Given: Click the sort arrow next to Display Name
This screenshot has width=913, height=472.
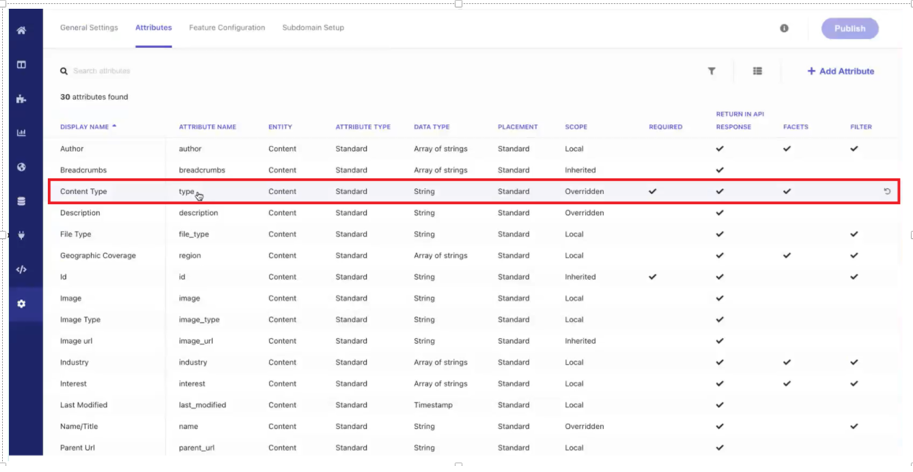Looking at the screenshot, I should pos(114,126).
